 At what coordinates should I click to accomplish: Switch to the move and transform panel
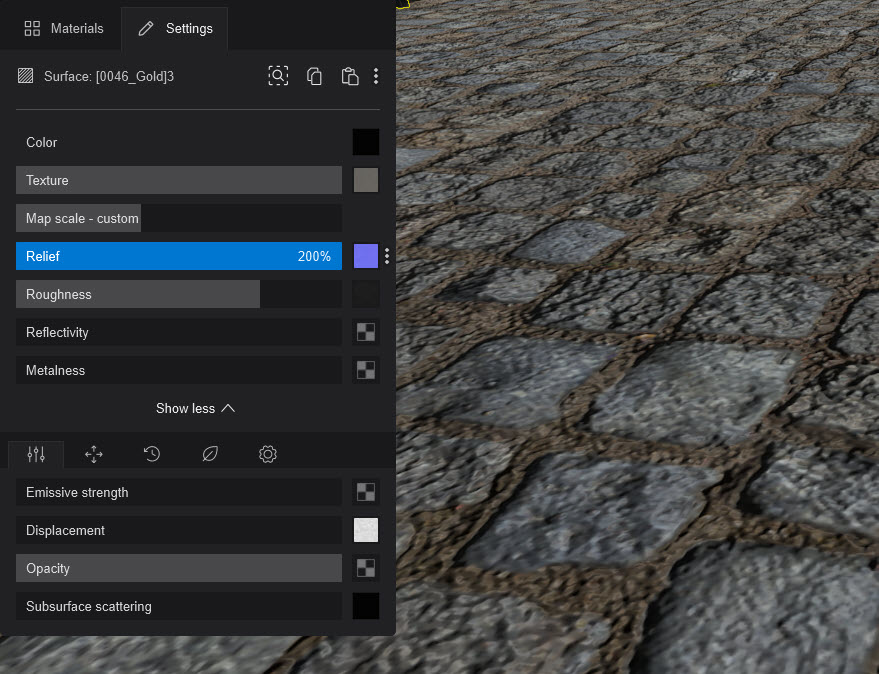pos(93,454)
